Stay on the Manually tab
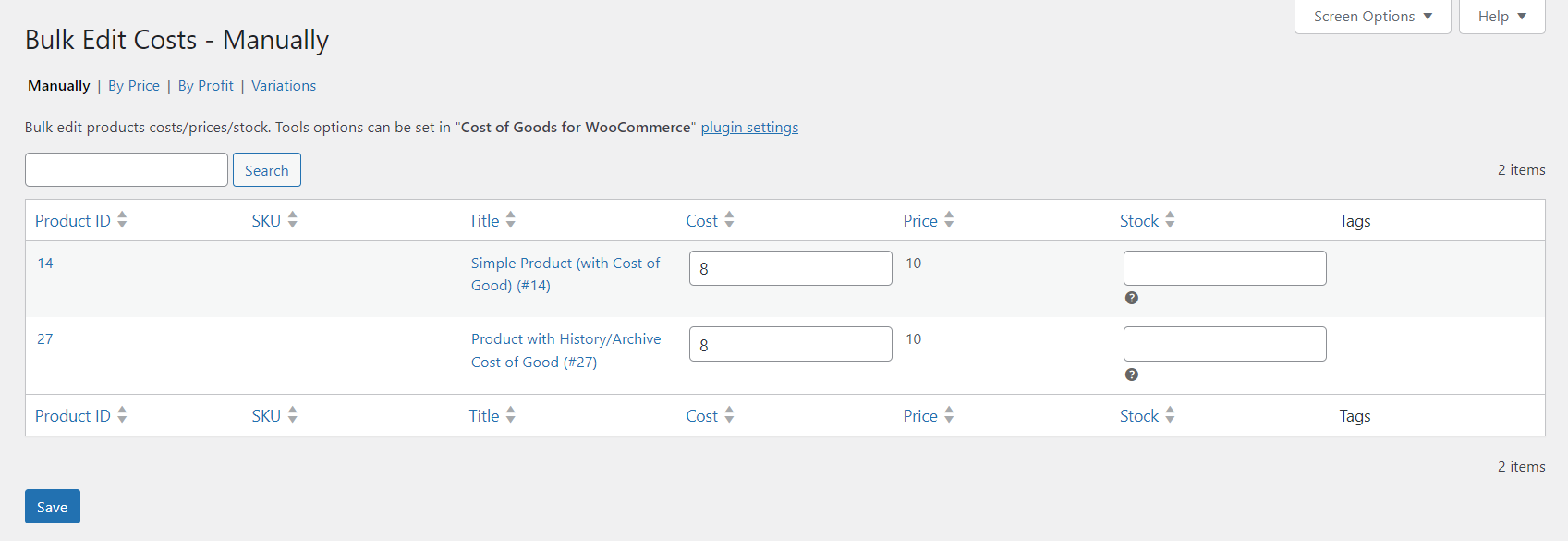 59,86
